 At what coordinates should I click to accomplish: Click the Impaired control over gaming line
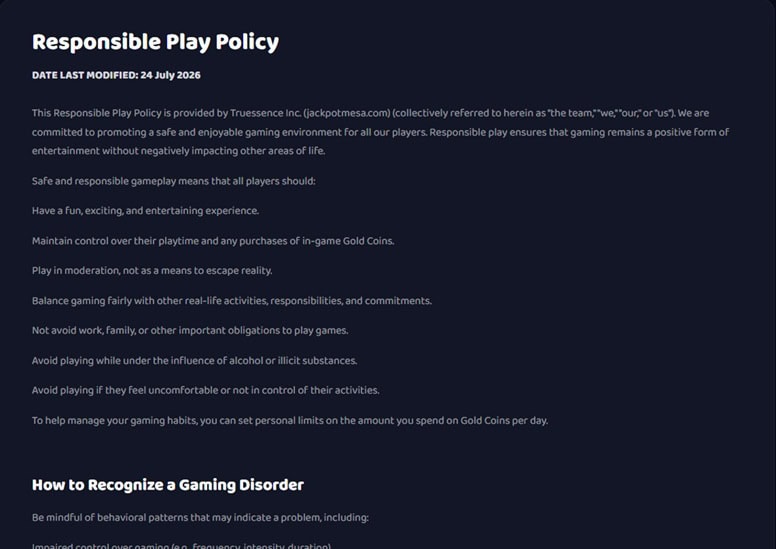(182, 546)
